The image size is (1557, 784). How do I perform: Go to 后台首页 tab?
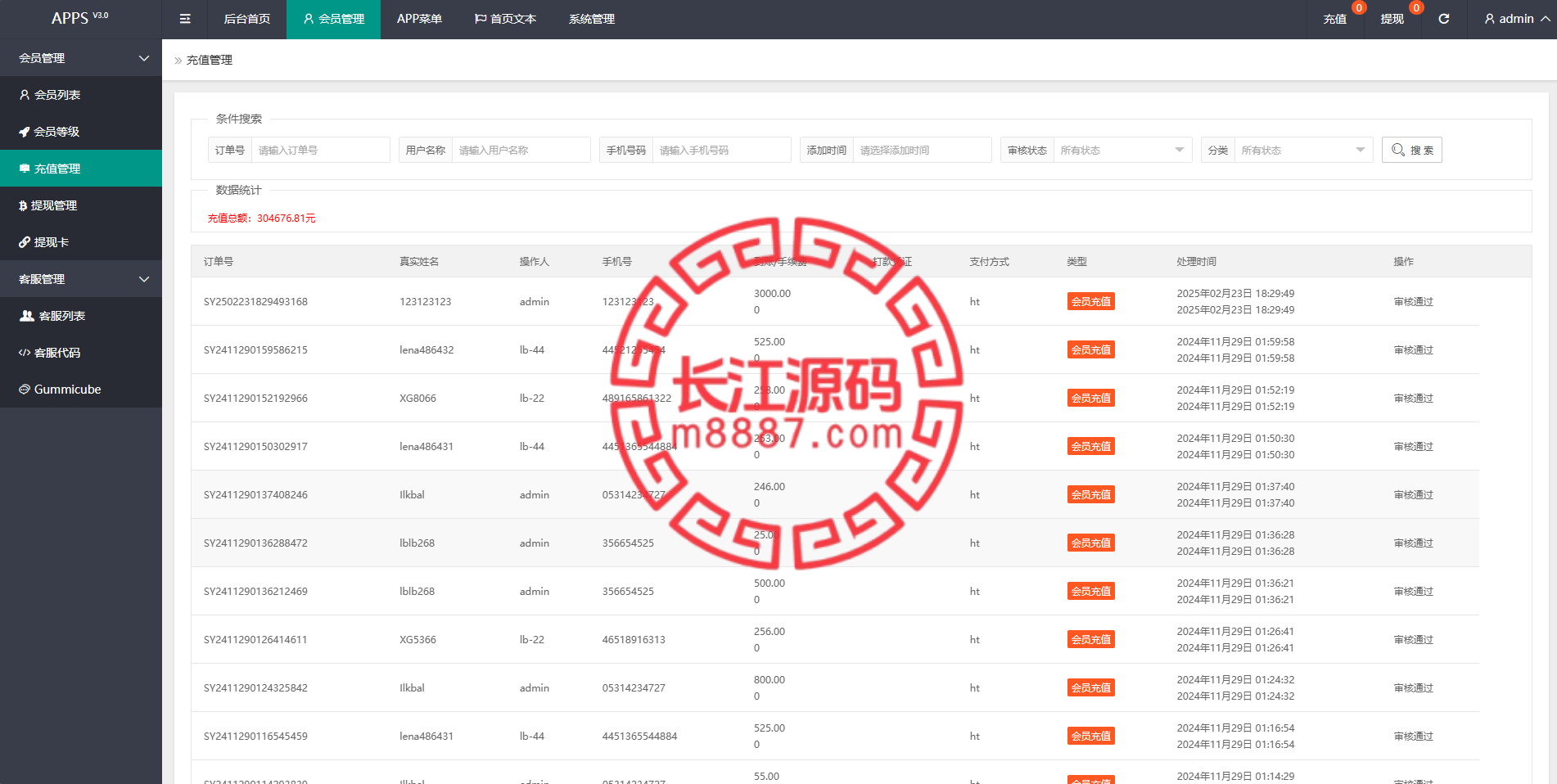[247, 19]
